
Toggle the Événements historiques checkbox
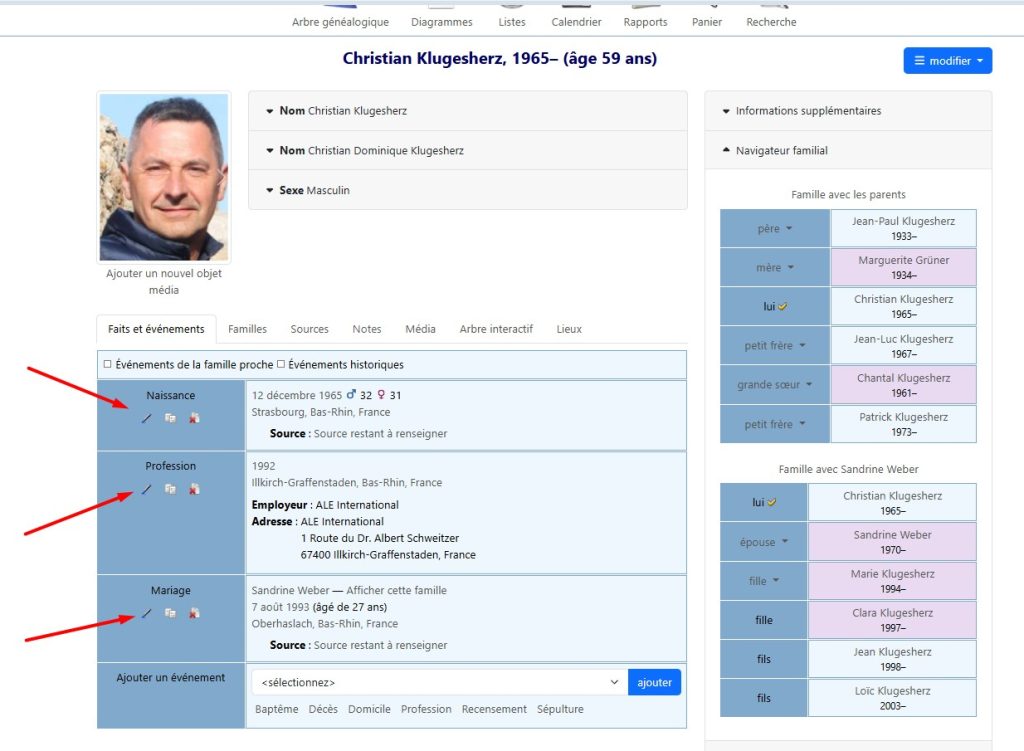(x=281, y=365)
